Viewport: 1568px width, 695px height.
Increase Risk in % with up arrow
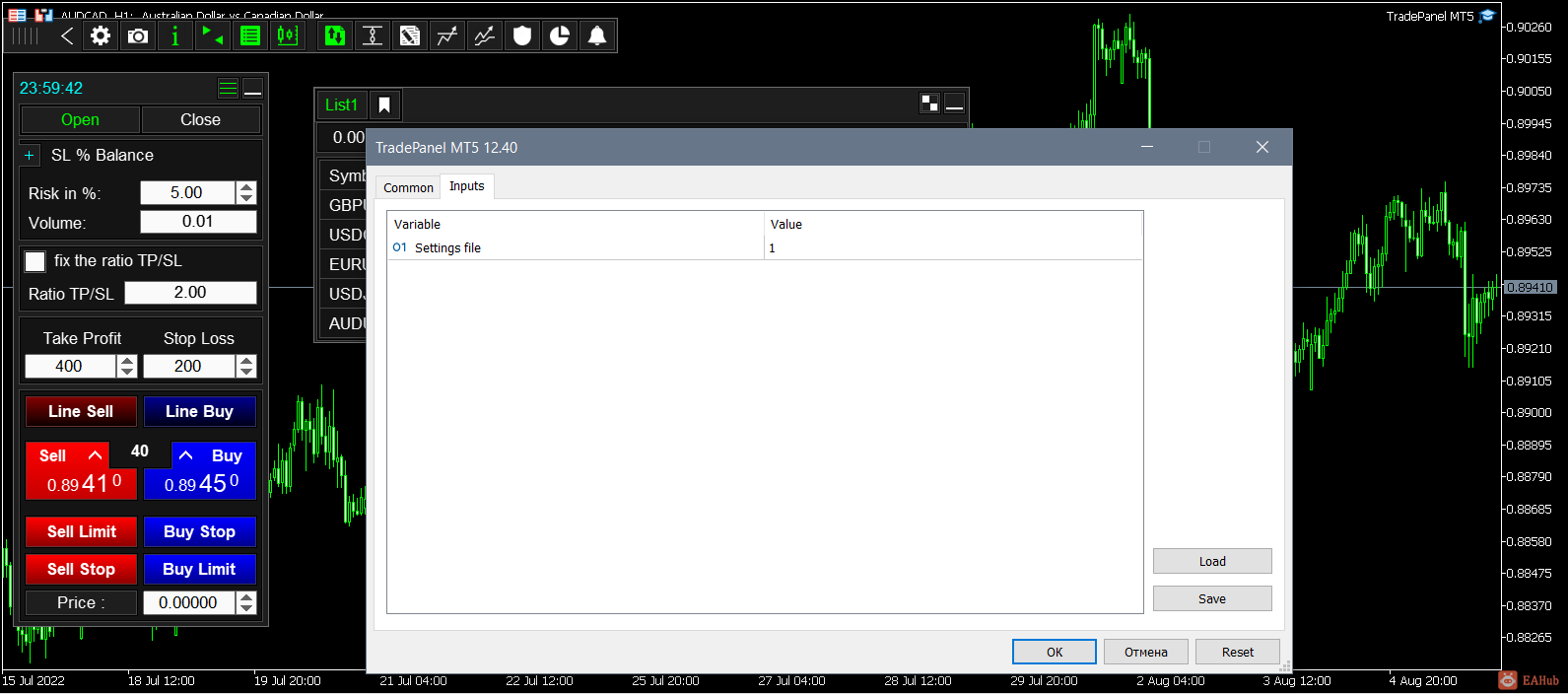[x=247, y=187]
